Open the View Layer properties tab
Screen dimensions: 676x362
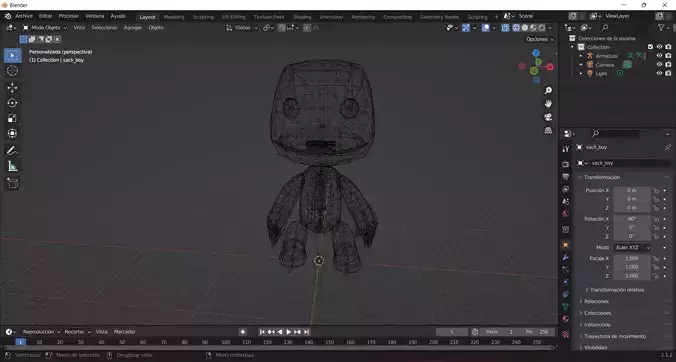pos(566,189)
